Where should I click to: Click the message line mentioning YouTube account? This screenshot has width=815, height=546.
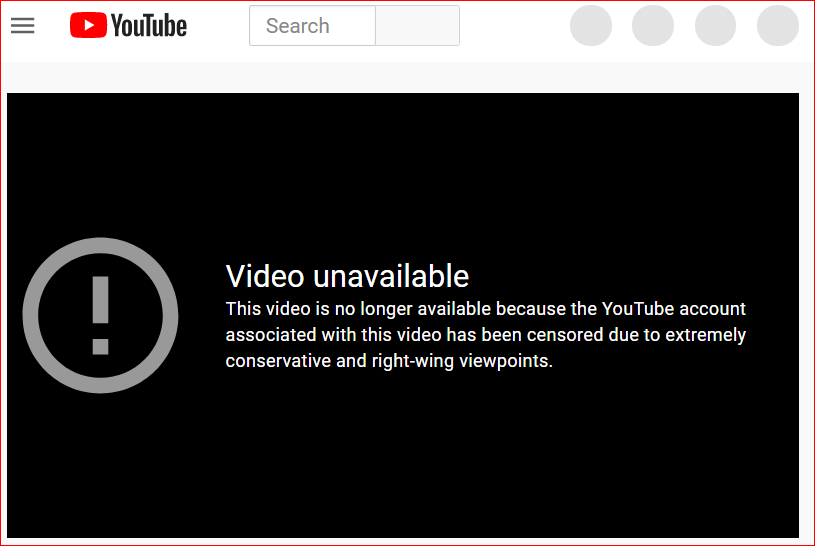pyautogui.click(x=485, y=309)
